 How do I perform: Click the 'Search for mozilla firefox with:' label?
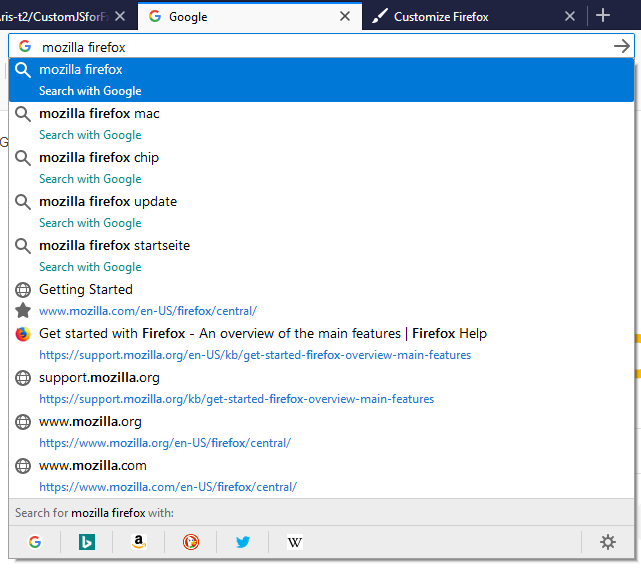click(x=94, y=513)
